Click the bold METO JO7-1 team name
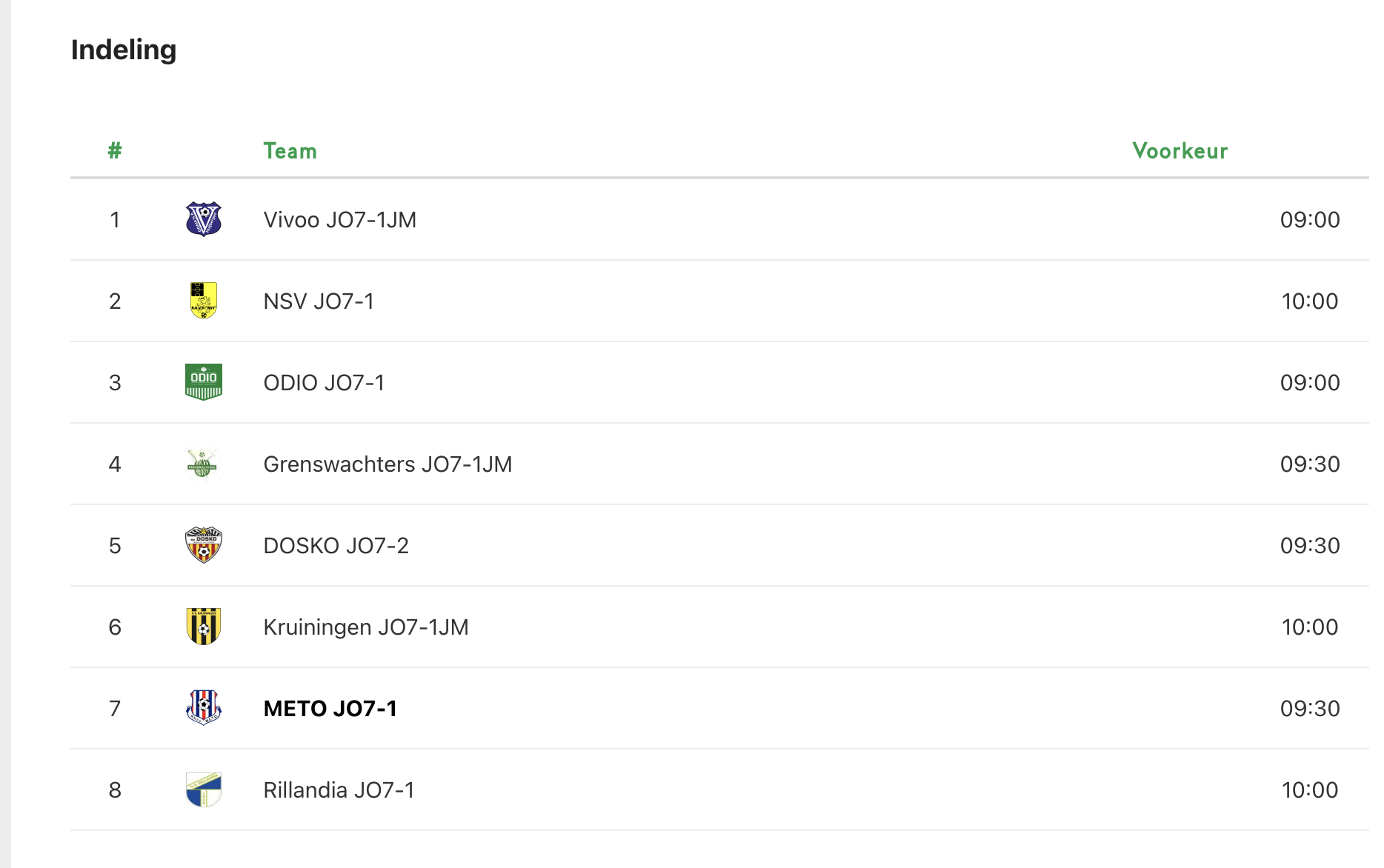Screen dimensions: 1384x868 click(x=330, y=709)
